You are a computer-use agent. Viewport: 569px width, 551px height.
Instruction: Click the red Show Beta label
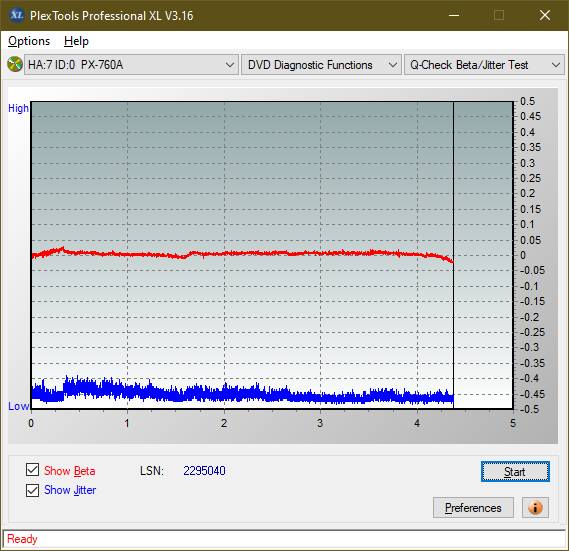pos(70,471)
